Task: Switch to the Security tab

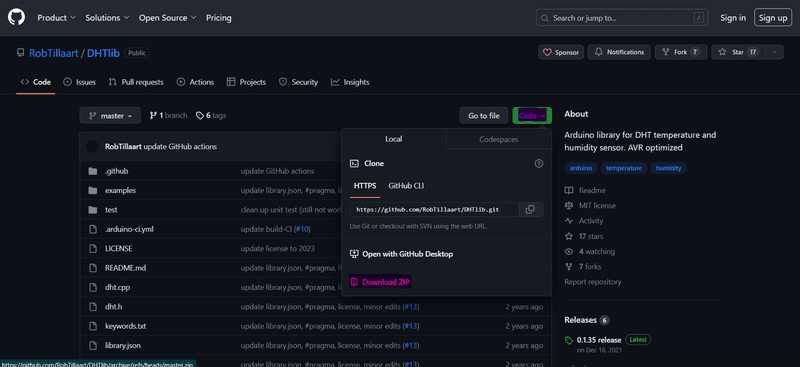Action: click(x=298, y=82)
